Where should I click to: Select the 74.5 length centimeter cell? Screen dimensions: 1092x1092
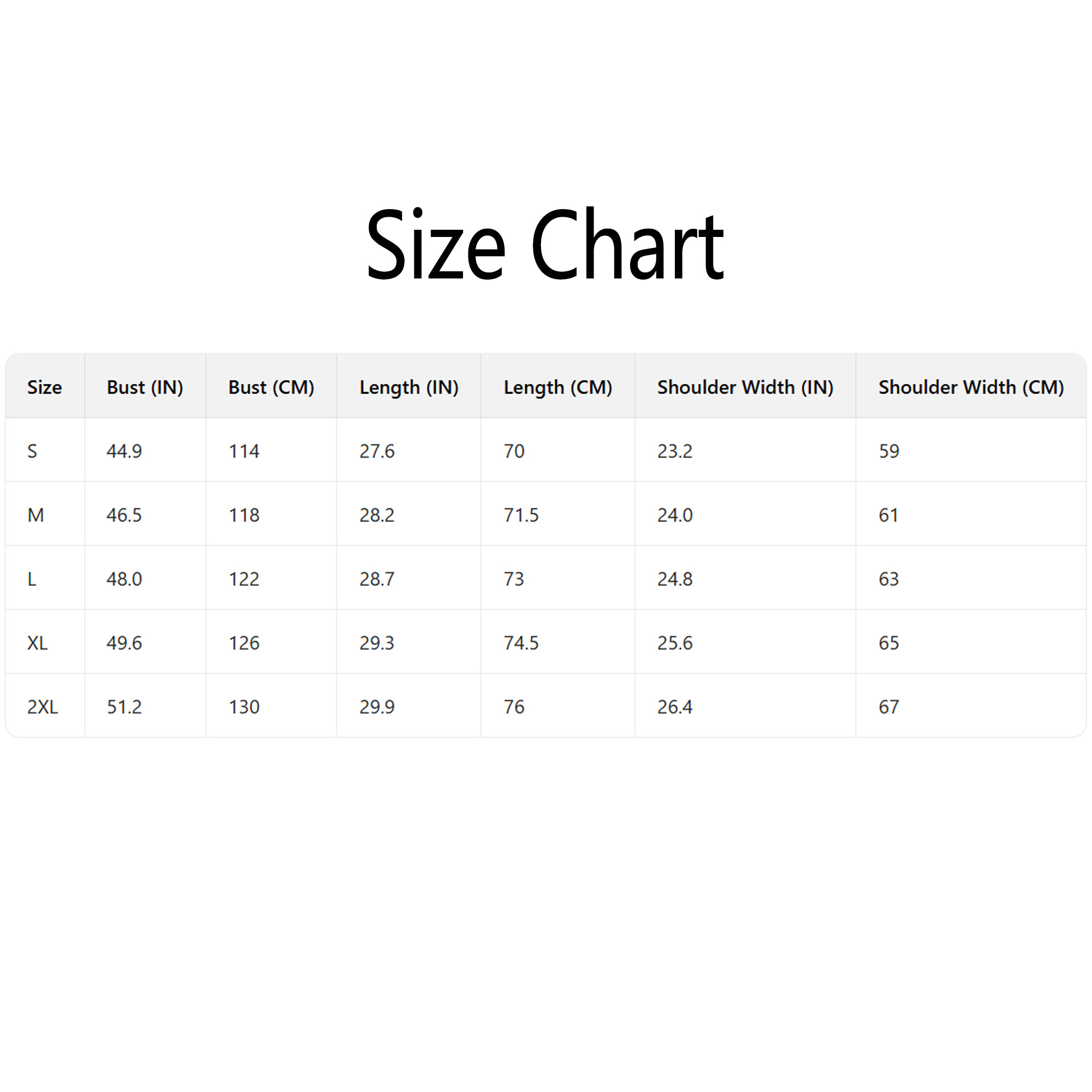pos(521,643)
